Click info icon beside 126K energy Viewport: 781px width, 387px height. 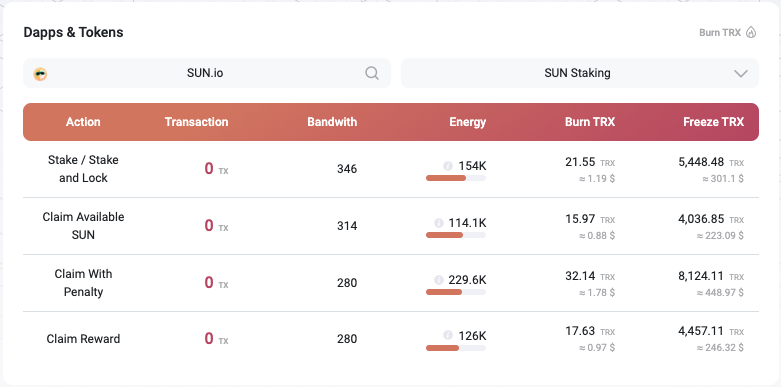pos(448,335)
